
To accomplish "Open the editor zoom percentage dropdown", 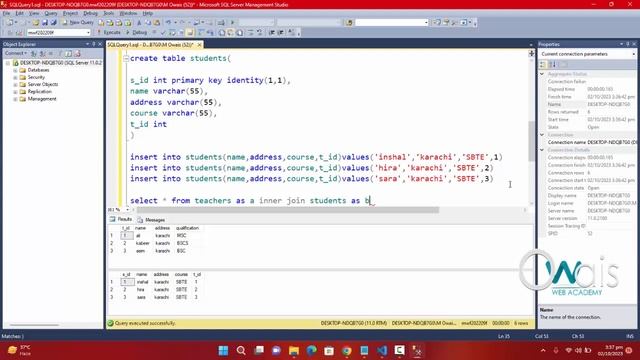I will click(128, 209).
